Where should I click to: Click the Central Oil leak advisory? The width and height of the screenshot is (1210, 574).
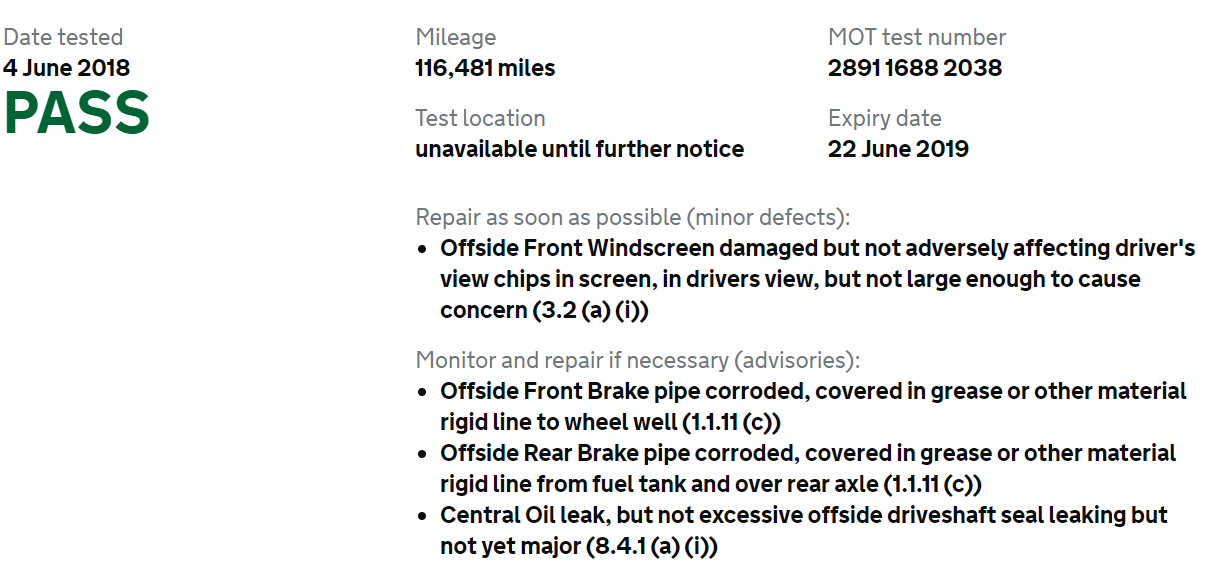pos(804,531)
